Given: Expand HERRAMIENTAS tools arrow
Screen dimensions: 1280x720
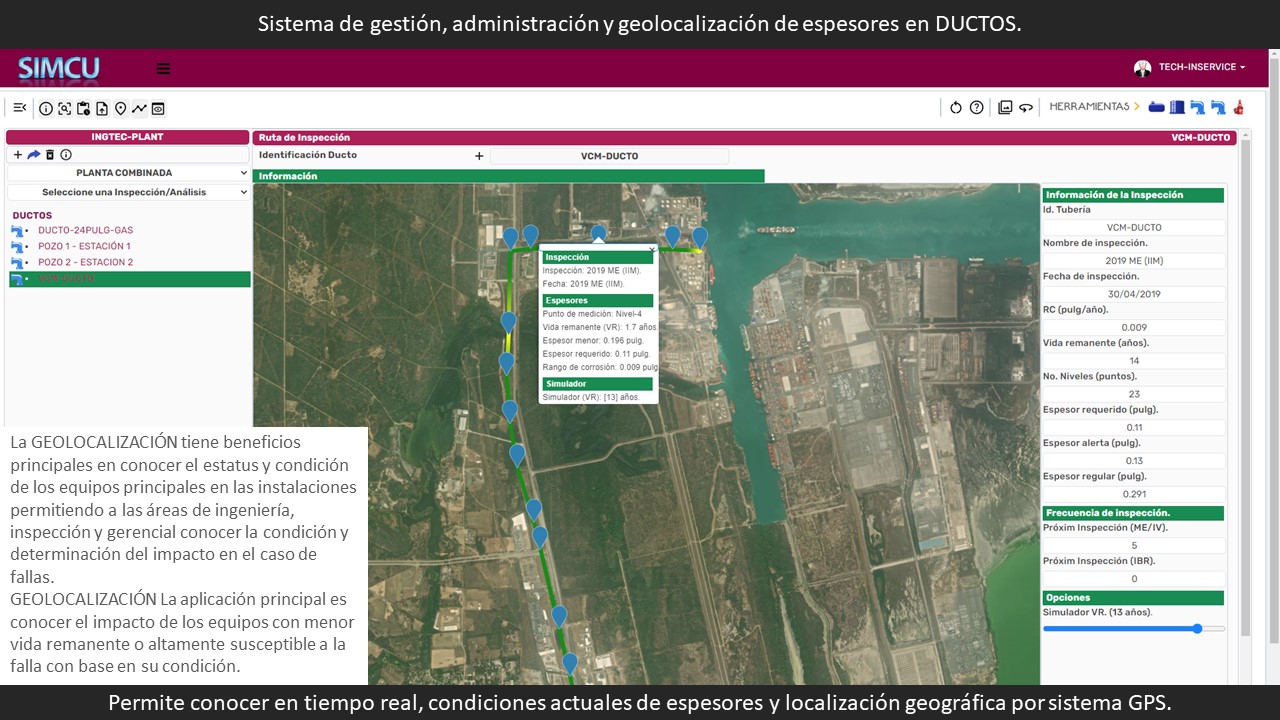Looking at the screenshot, I should click(x=1136, y=107).
